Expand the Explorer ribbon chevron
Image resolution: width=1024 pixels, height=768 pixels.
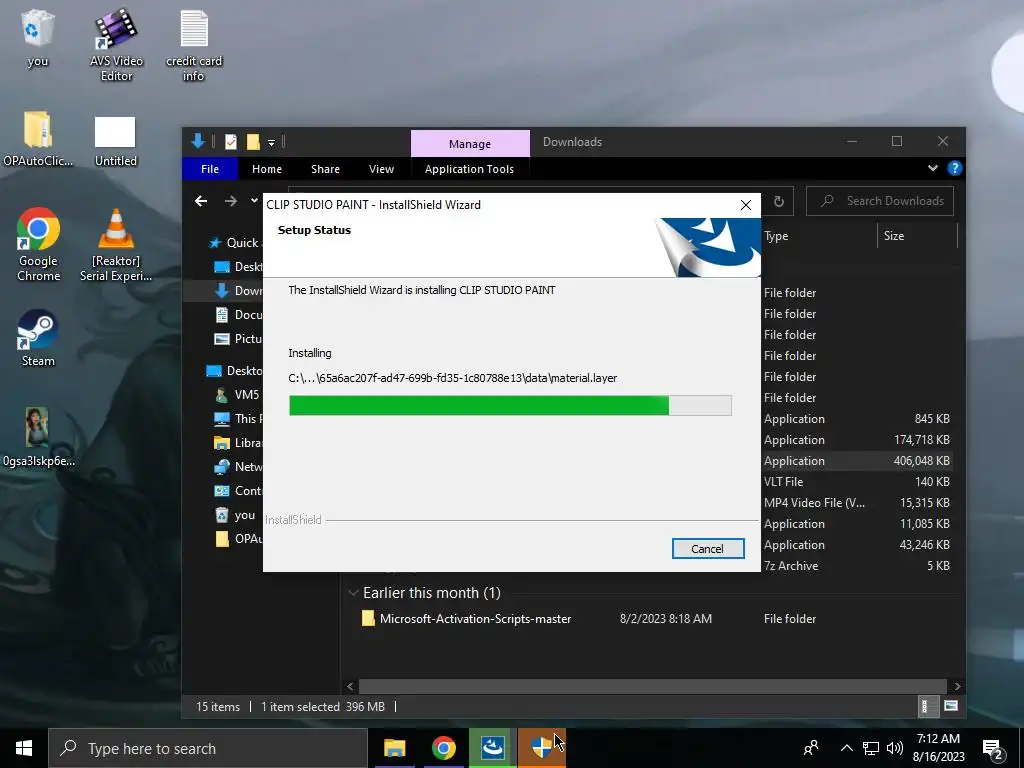pos(933,168)
